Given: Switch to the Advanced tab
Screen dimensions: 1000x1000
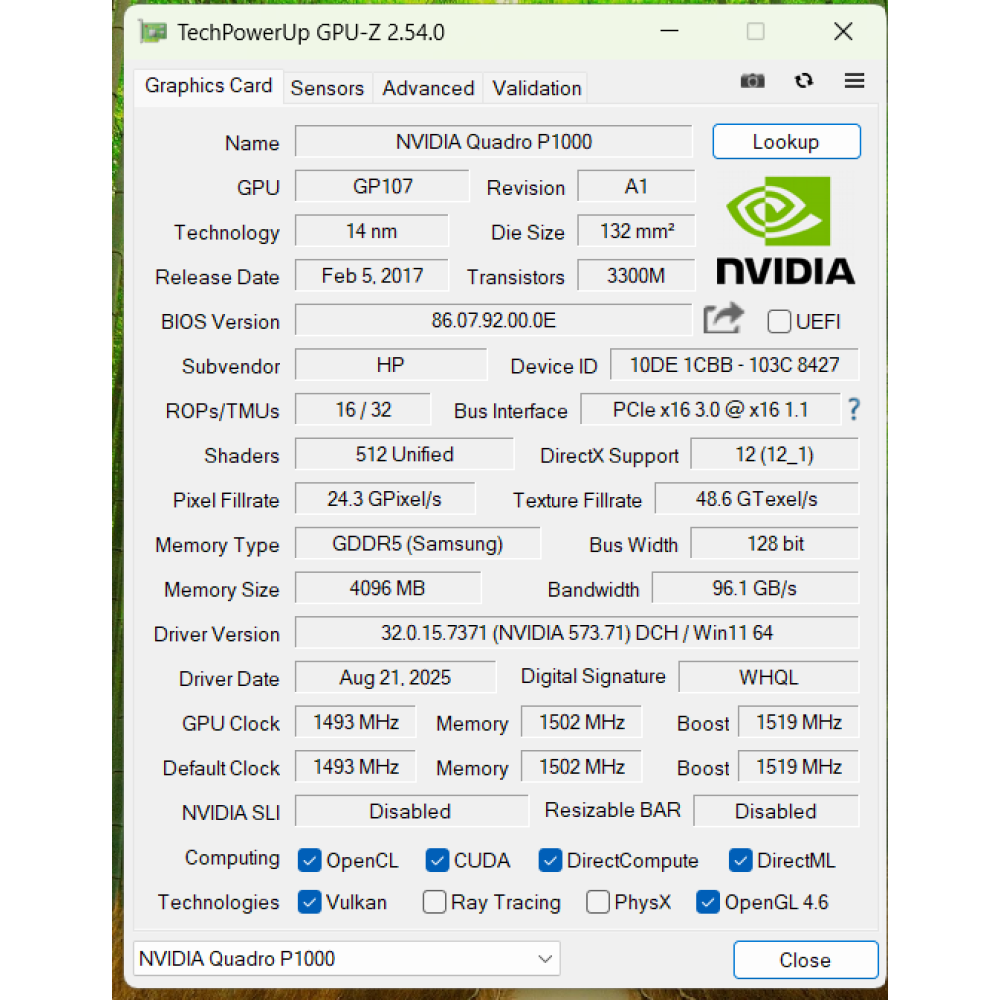Looking at the screenshot, I should coord(428,88).
